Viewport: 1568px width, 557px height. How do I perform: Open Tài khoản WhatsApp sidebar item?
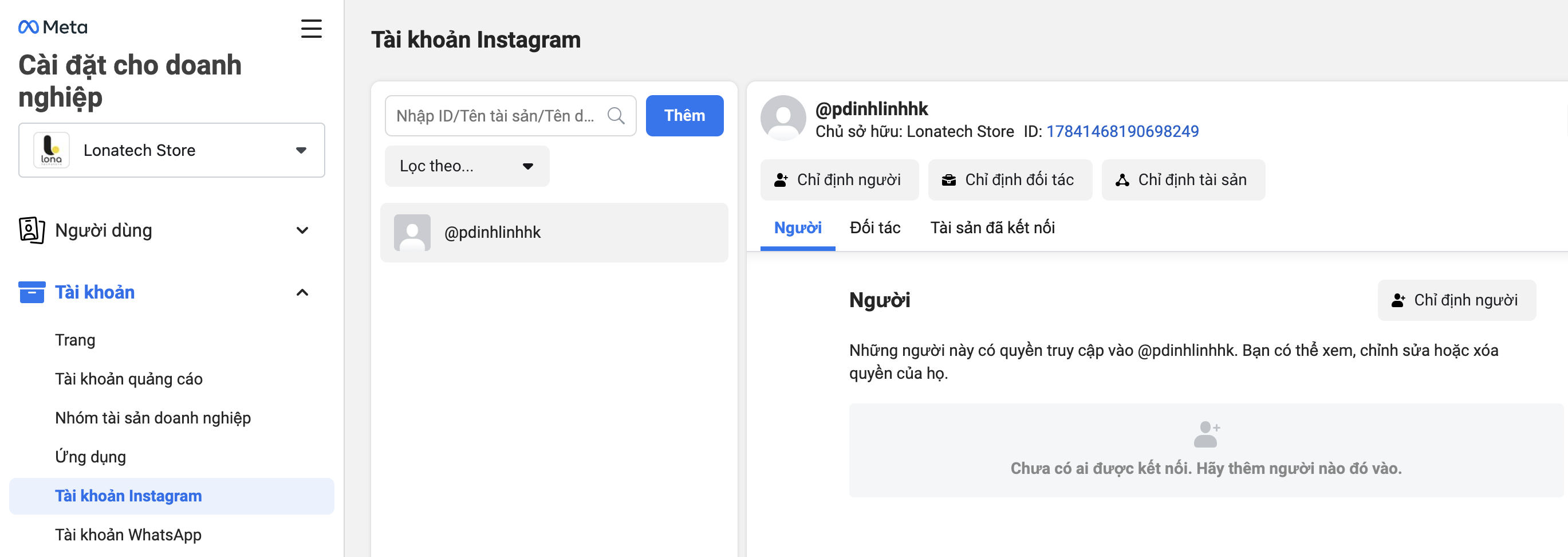128,535
